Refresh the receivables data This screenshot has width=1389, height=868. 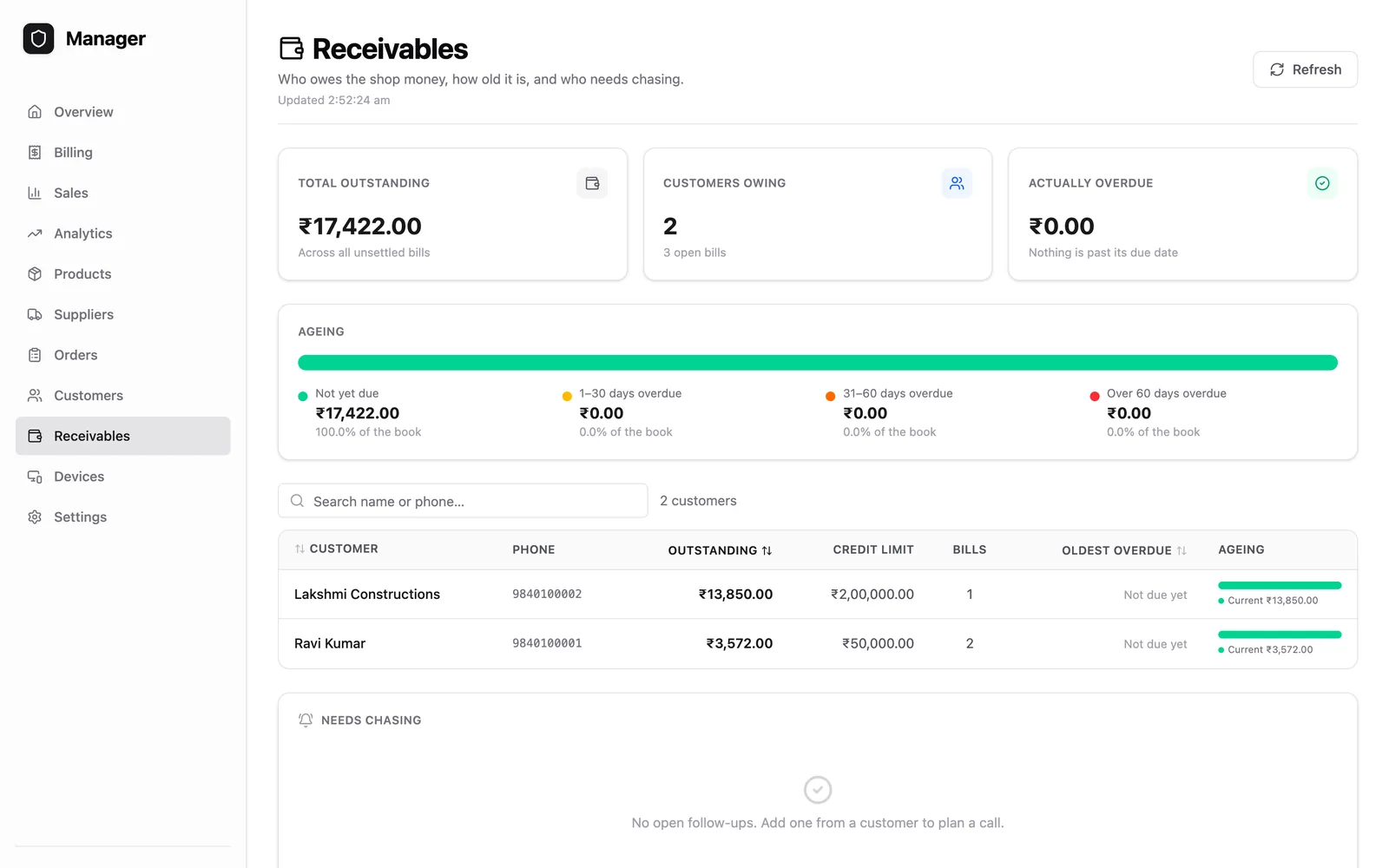pyautogui.click(x=1305, y=69)
